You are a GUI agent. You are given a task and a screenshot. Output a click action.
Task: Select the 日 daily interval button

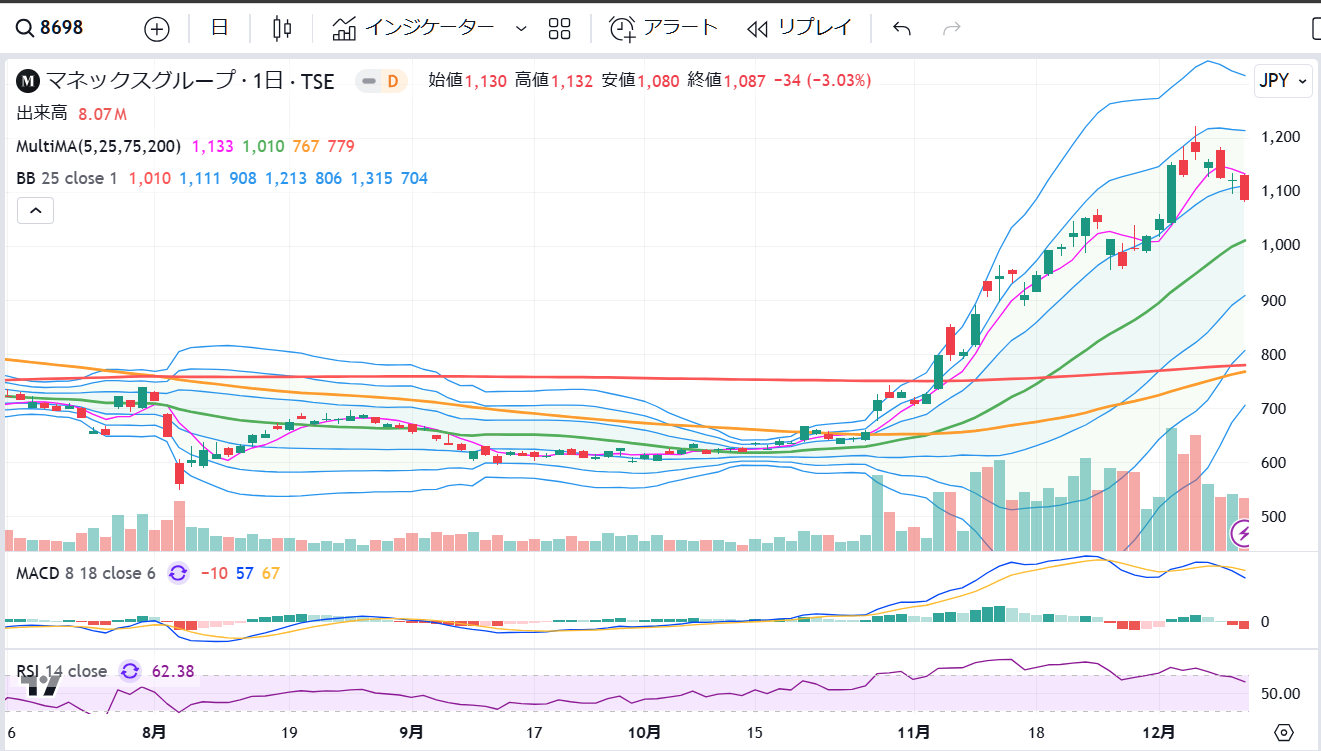click(220, 29)
